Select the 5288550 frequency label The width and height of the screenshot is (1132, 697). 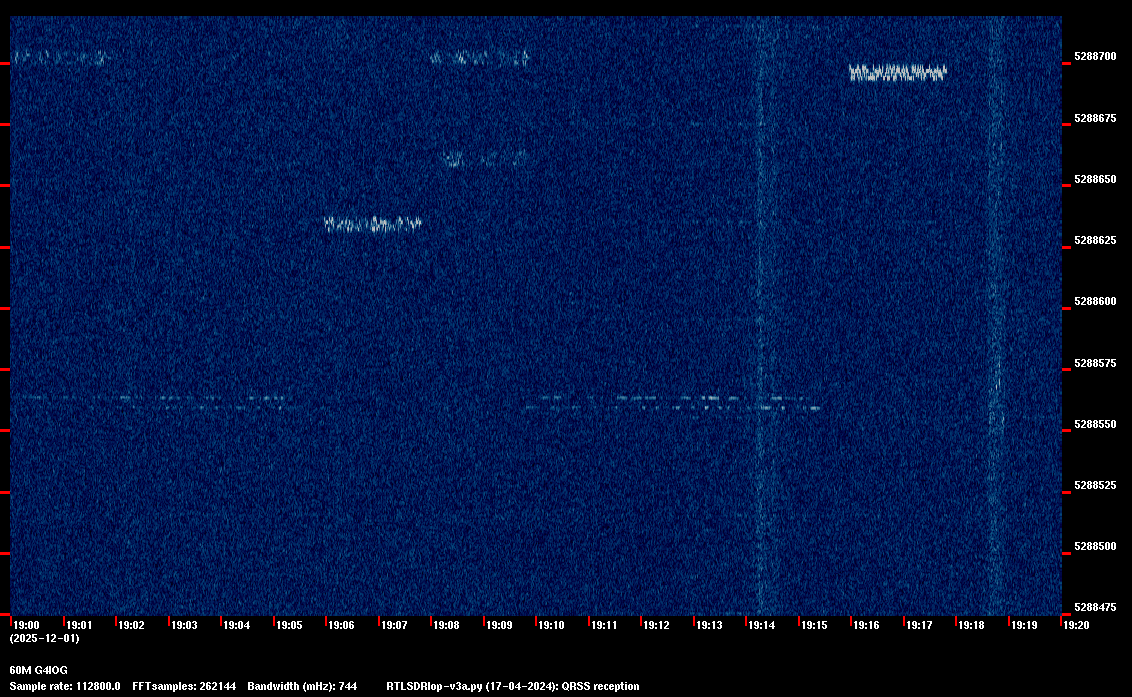pos(1095,424)
